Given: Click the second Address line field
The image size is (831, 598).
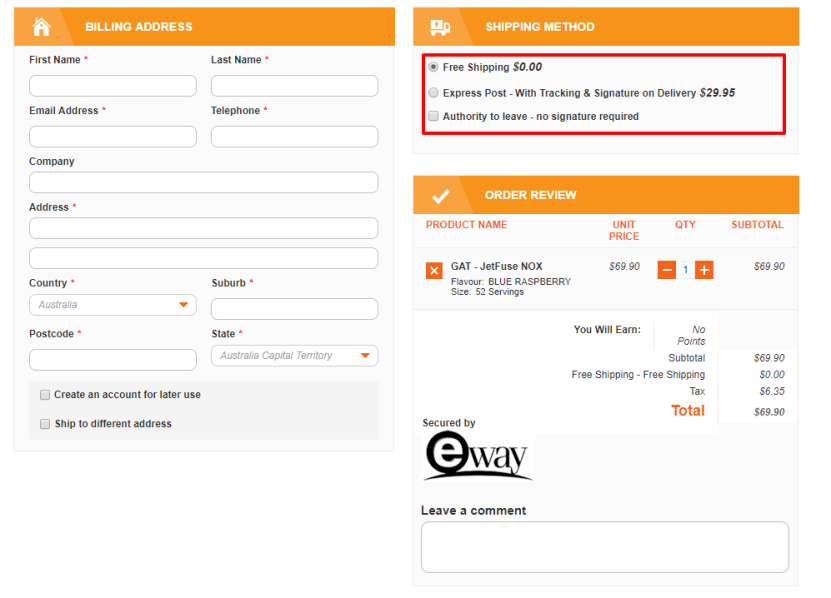Looking at the screenshot, I should (x=204, y=258).
